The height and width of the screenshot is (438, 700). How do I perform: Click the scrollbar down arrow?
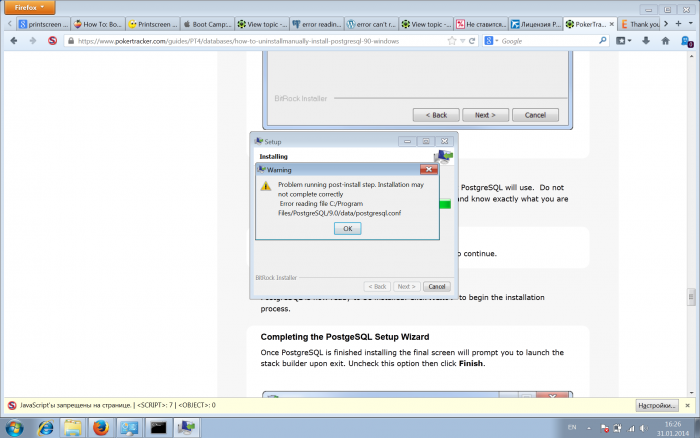point(691,392)
